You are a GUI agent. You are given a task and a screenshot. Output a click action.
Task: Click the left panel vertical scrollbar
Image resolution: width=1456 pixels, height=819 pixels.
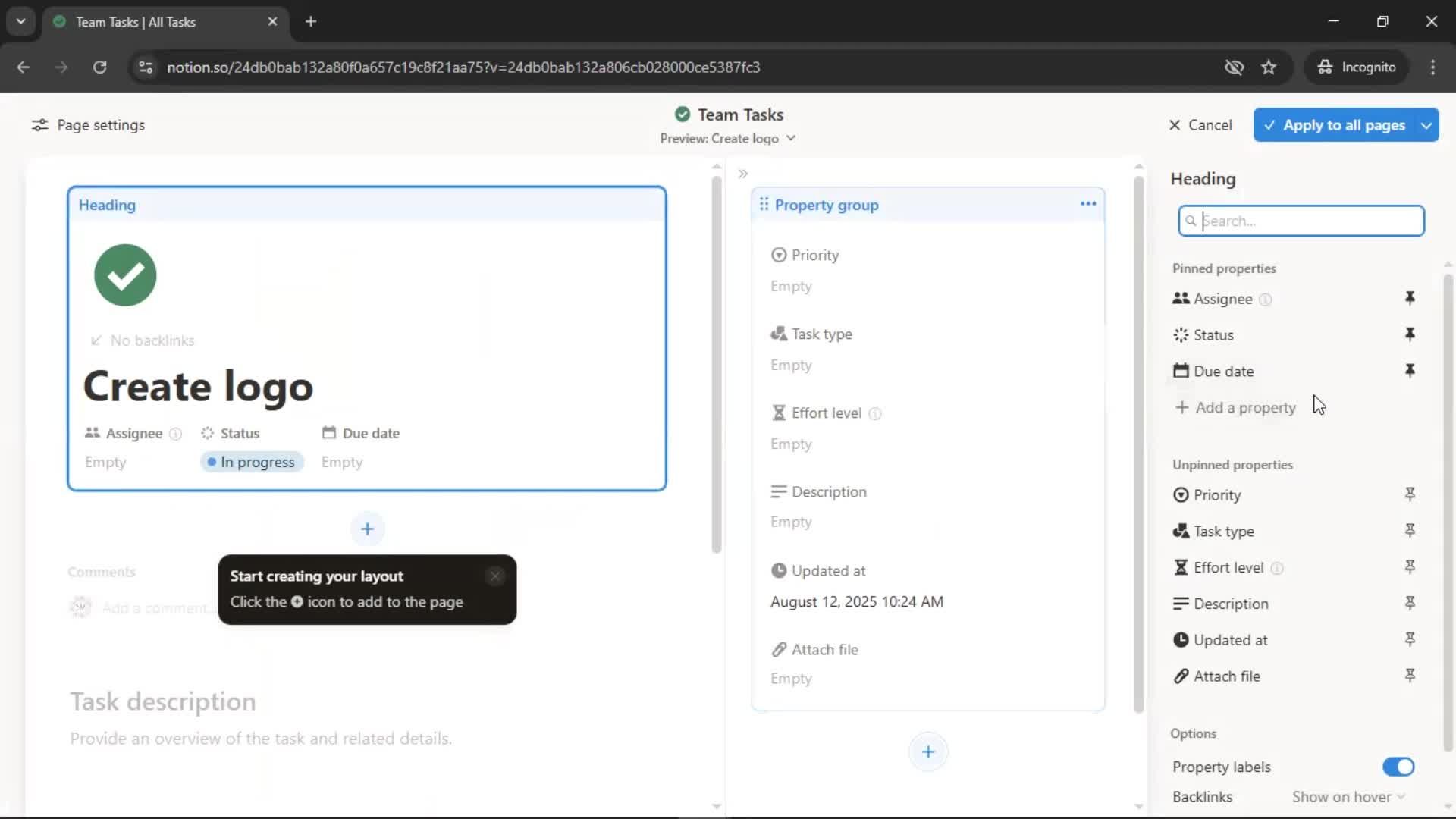tap(717, 364)
